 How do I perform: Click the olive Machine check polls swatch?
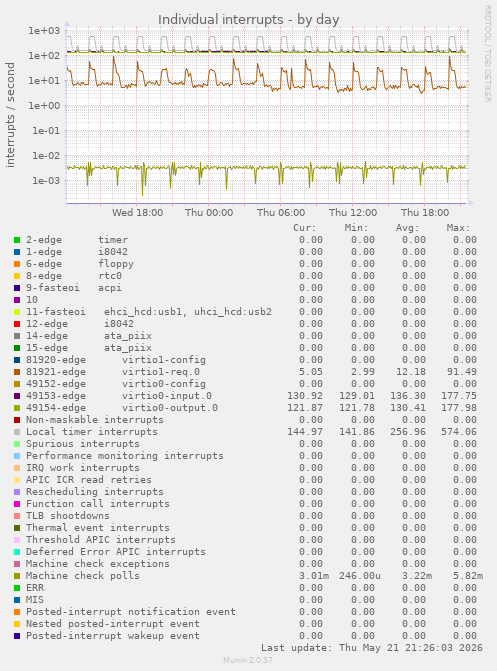tap(17, 576)
